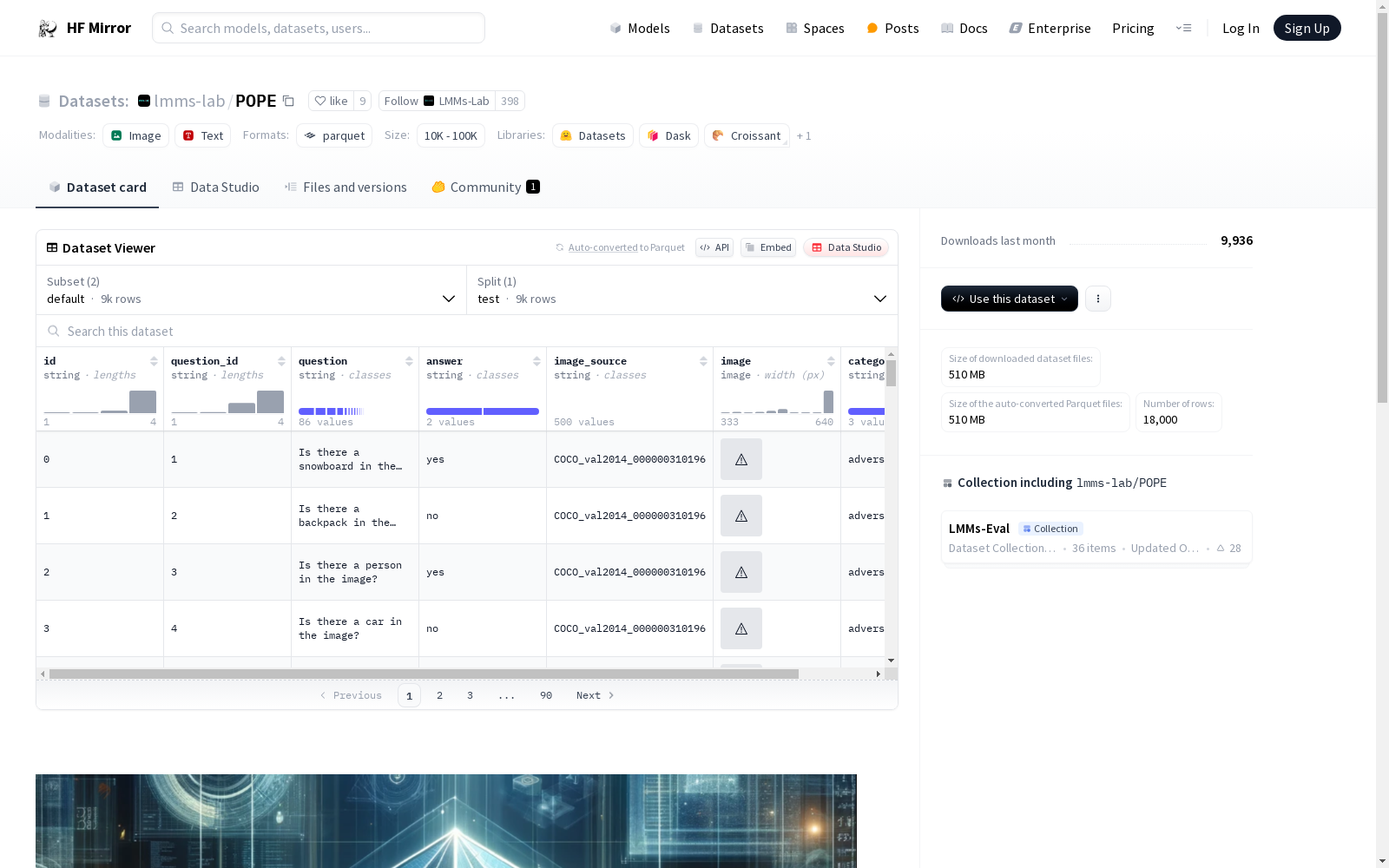Open the Community tab
1389x868 pixels.
(x=485, y=187)
